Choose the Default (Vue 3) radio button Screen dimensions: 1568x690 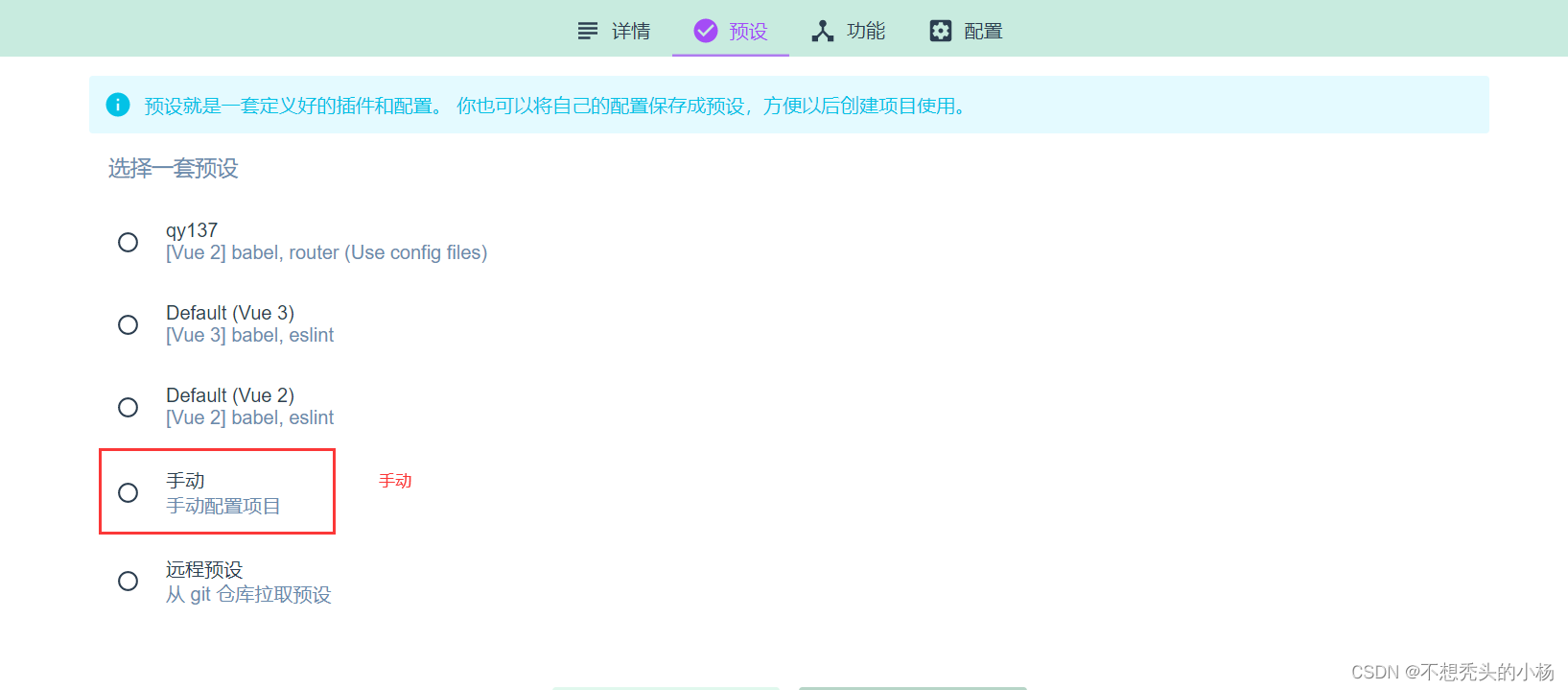pyautogui.click(x=128, y=324)
